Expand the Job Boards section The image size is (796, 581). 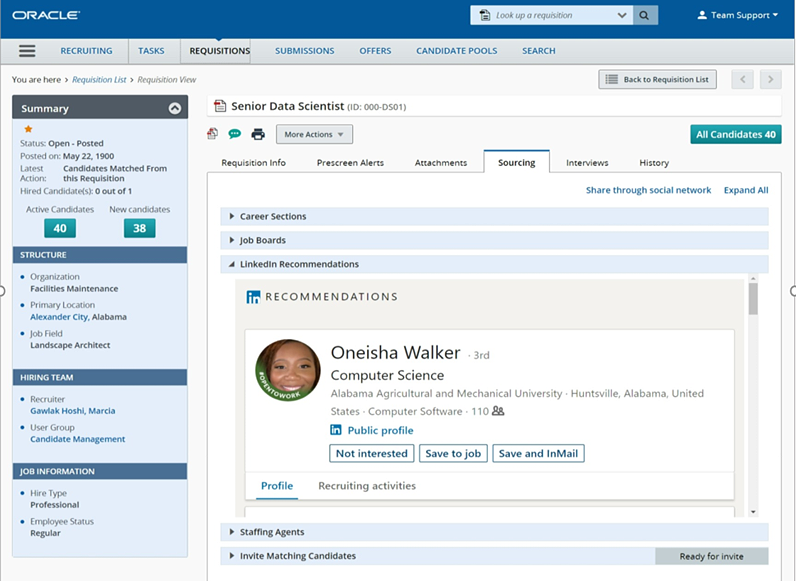pos(232,240)
